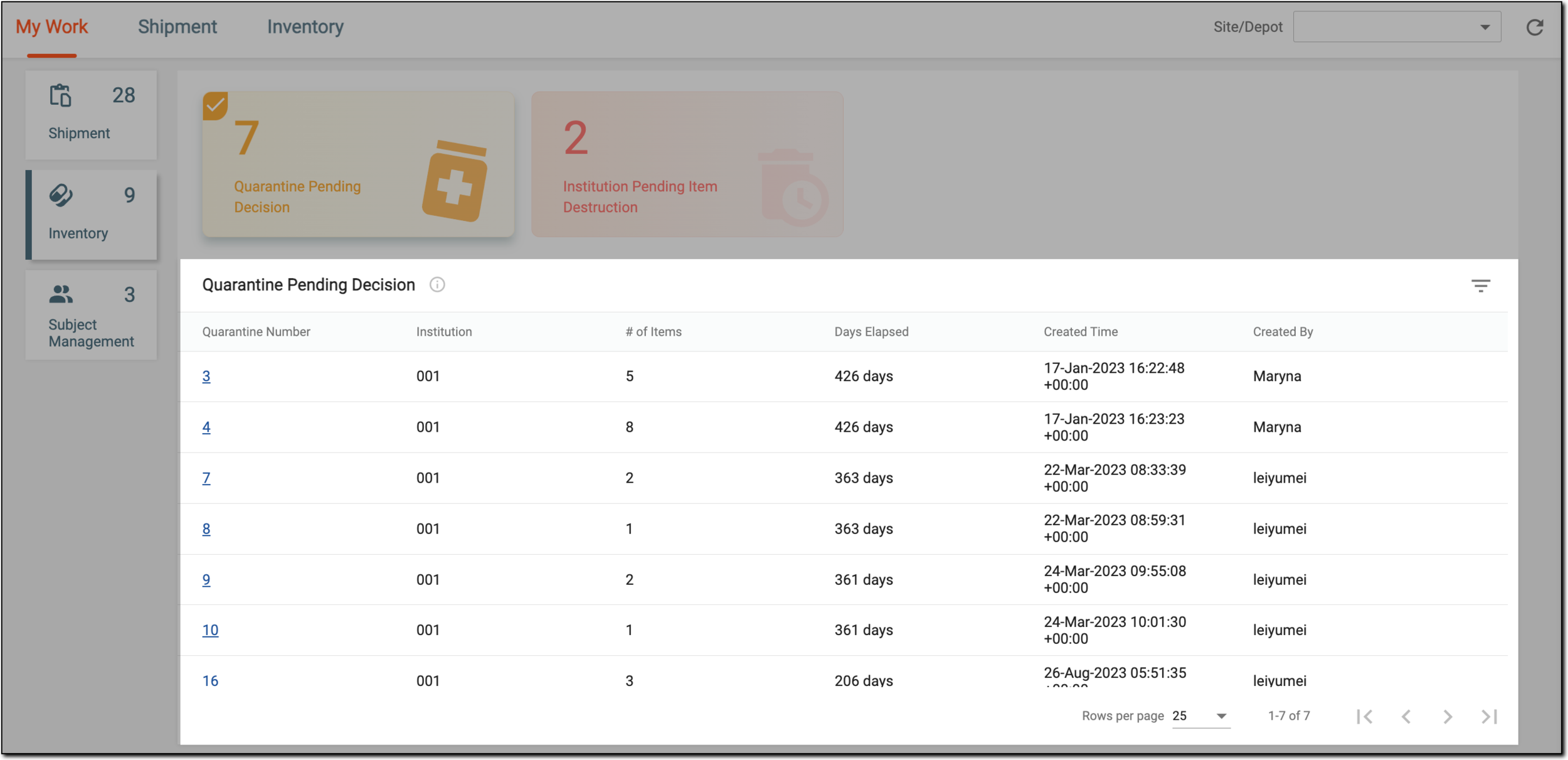Open the table filter icon
This screenshot has width=1568, height=760.
[x=1480, y=286]
